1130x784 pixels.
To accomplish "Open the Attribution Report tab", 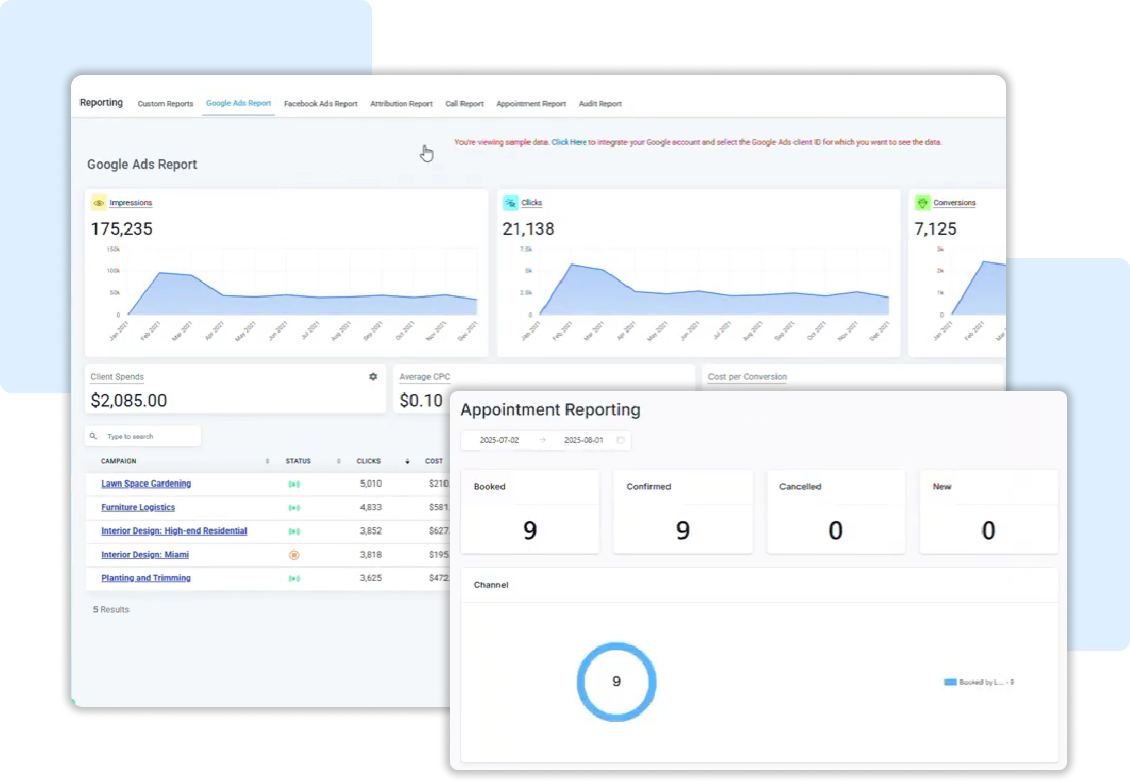I will 401,104.
